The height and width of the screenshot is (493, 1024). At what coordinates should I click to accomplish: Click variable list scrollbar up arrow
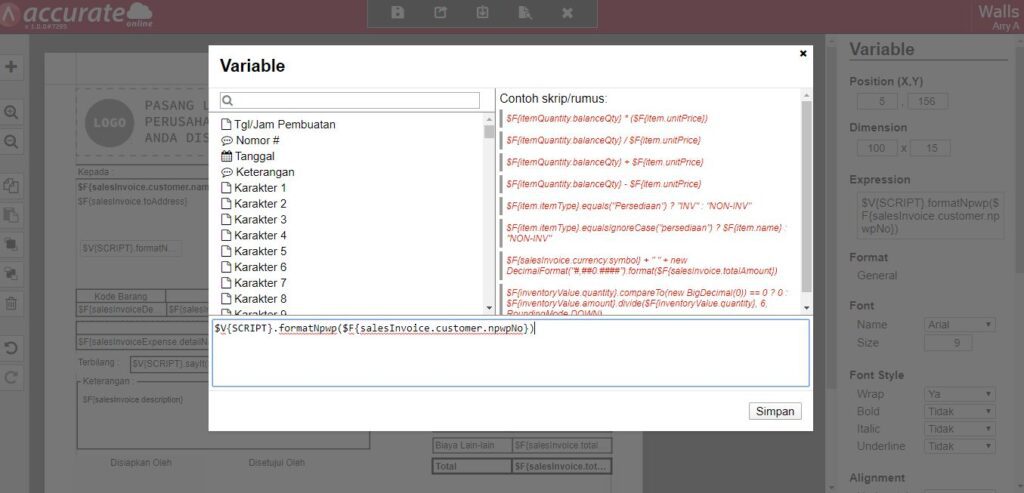(x=489, y=119)
